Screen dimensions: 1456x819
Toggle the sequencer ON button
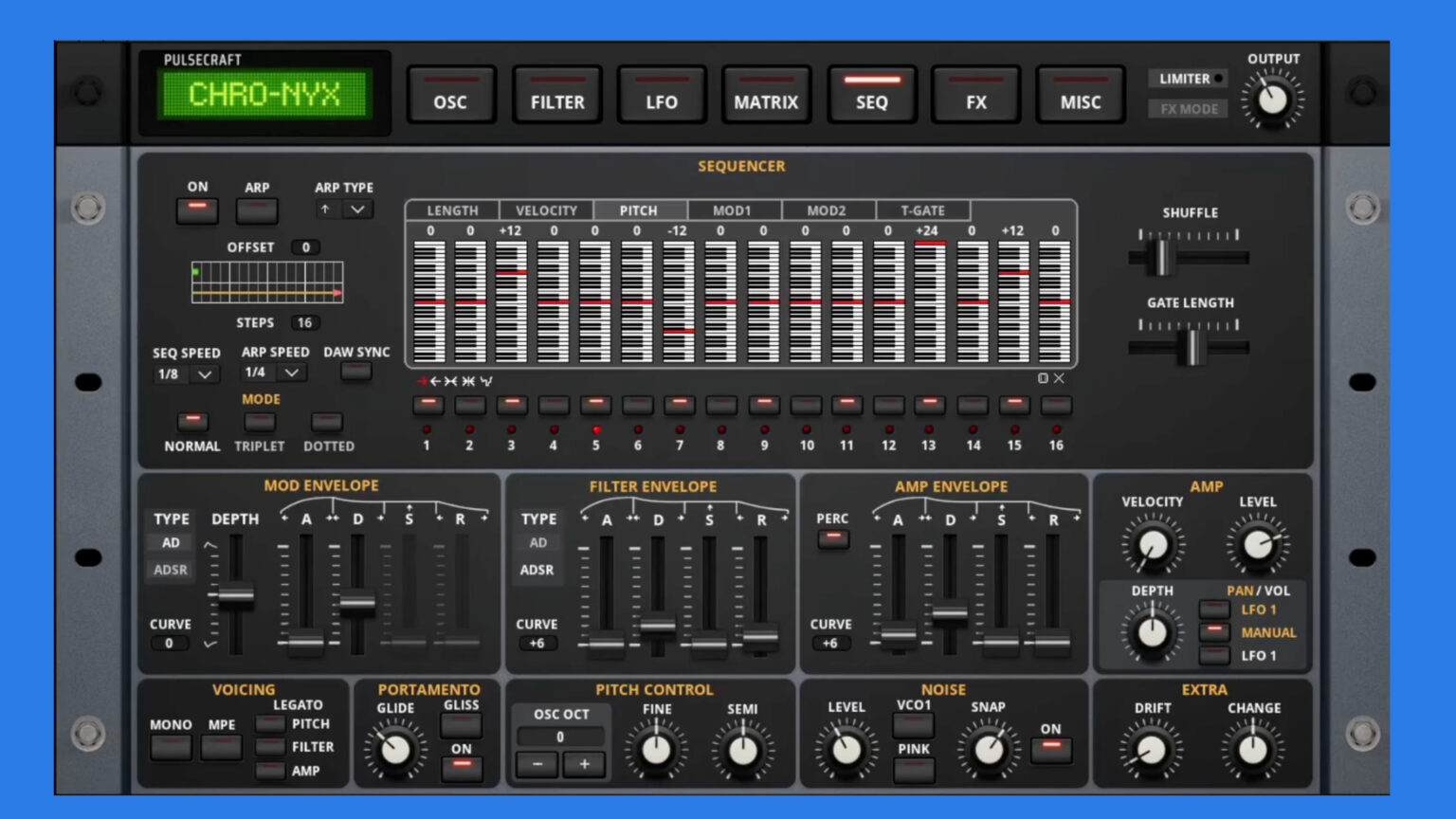[x=196, y=210]
